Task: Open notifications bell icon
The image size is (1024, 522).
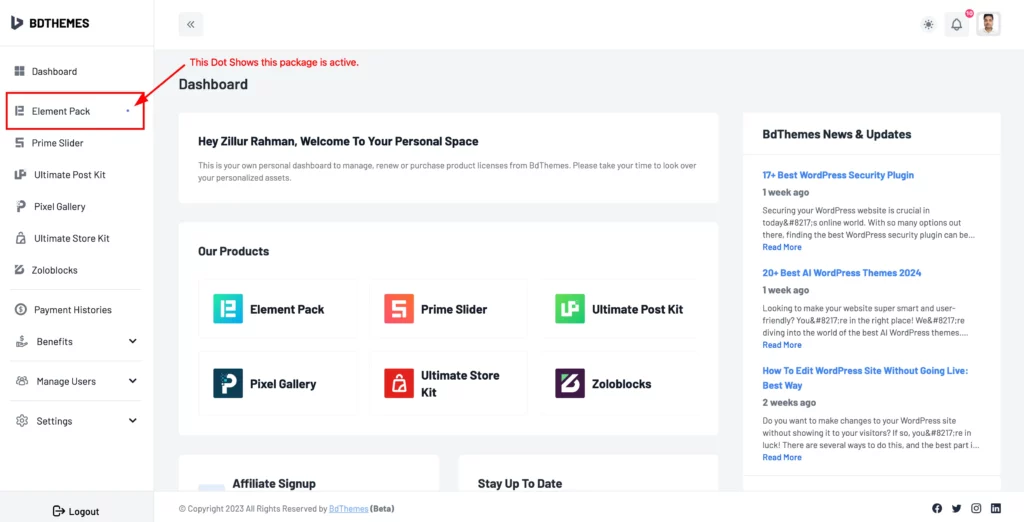Action: click(x=957, y=25)
